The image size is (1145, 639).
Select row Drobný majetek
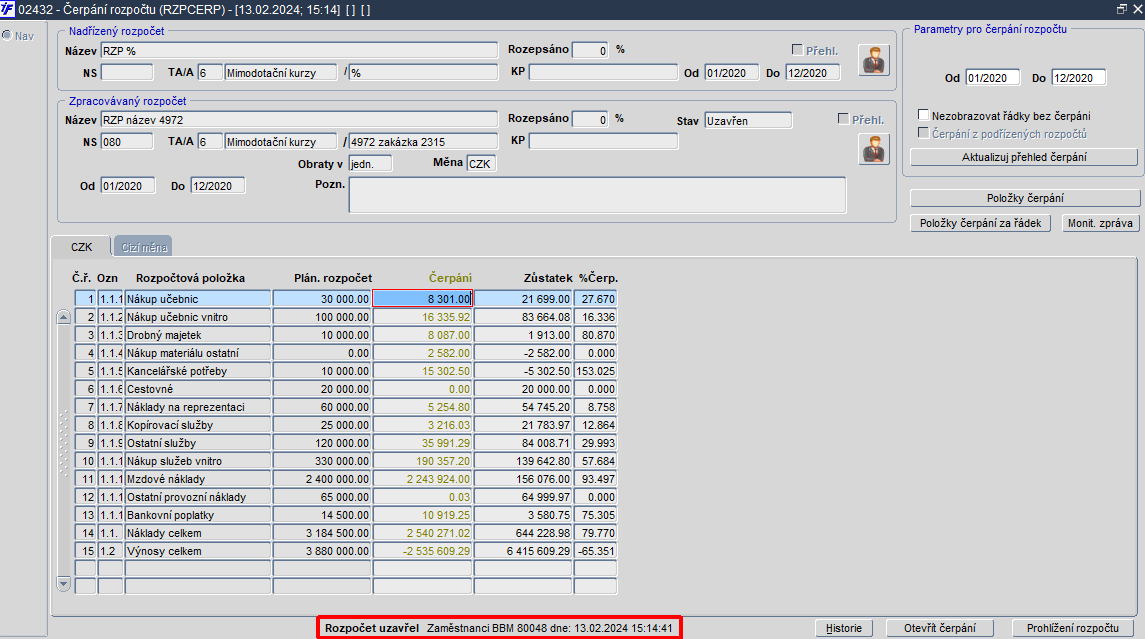[x=198, y=334]
